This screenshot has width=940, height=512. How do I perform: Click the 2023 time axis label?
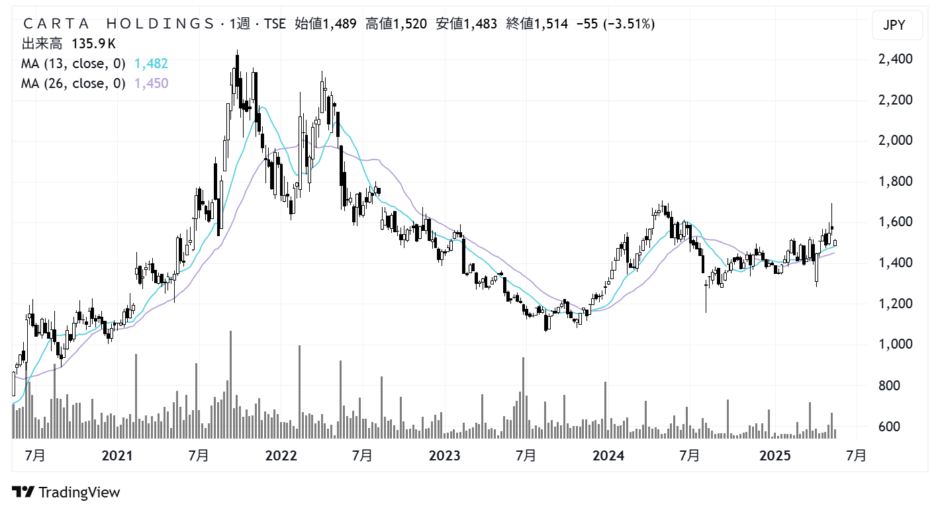point(444,456)
